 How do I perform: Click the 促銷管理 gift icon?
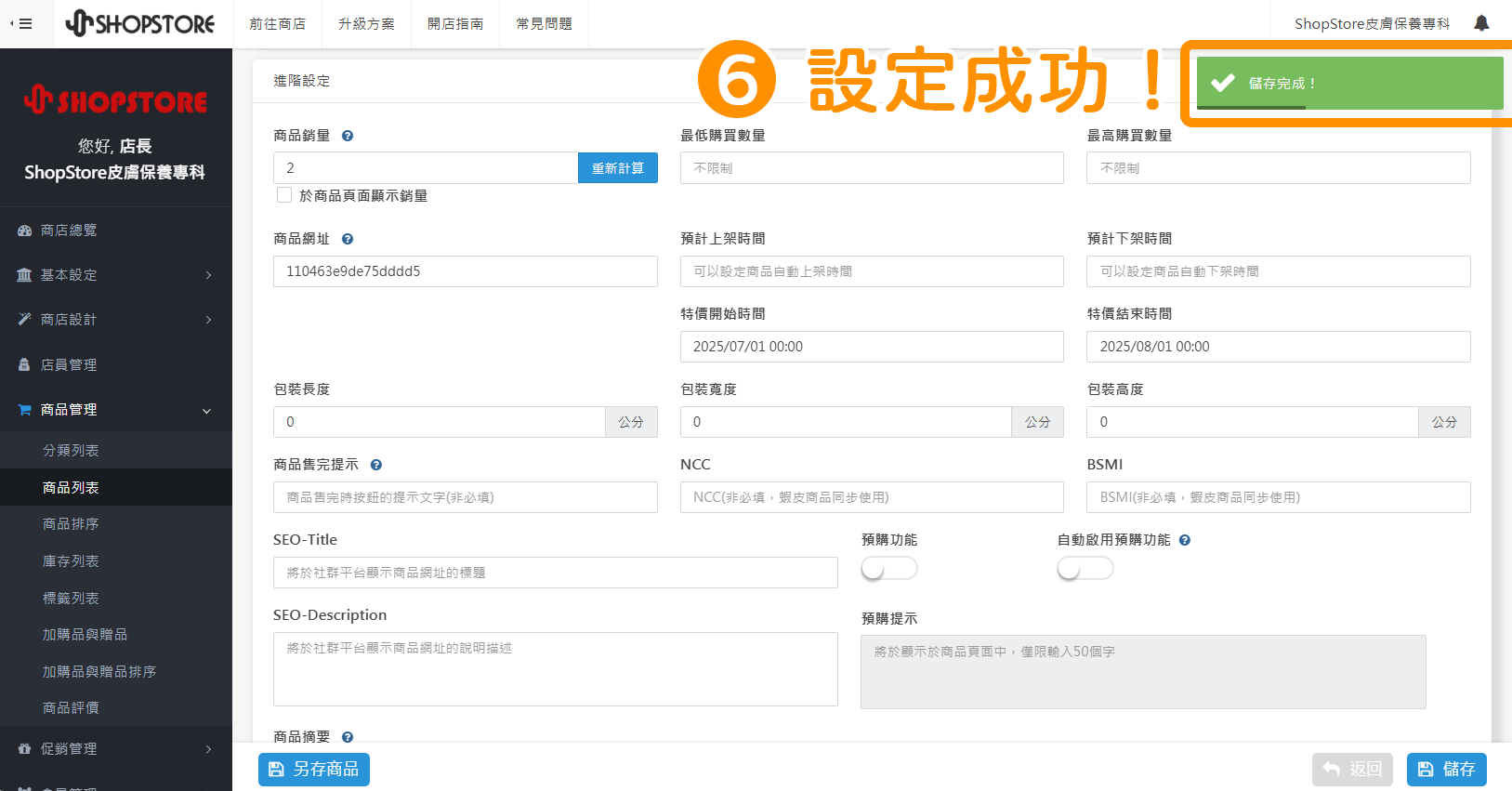pos(25,748)
